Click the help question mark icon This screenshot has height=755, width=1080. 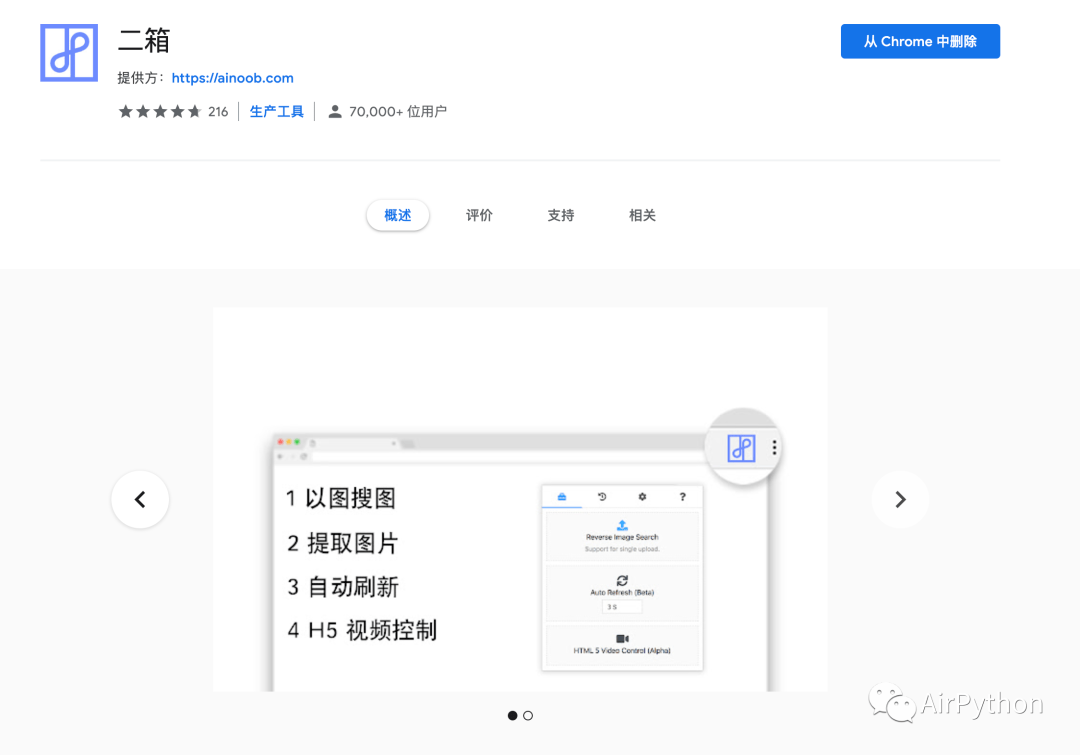click(683, 496)
